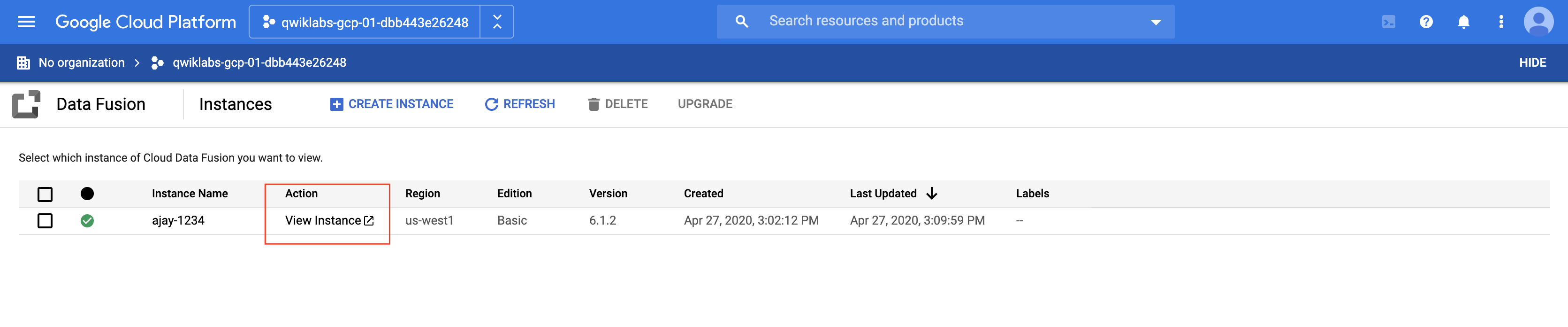Click the ajay-1234 instance name

[178, 221]
